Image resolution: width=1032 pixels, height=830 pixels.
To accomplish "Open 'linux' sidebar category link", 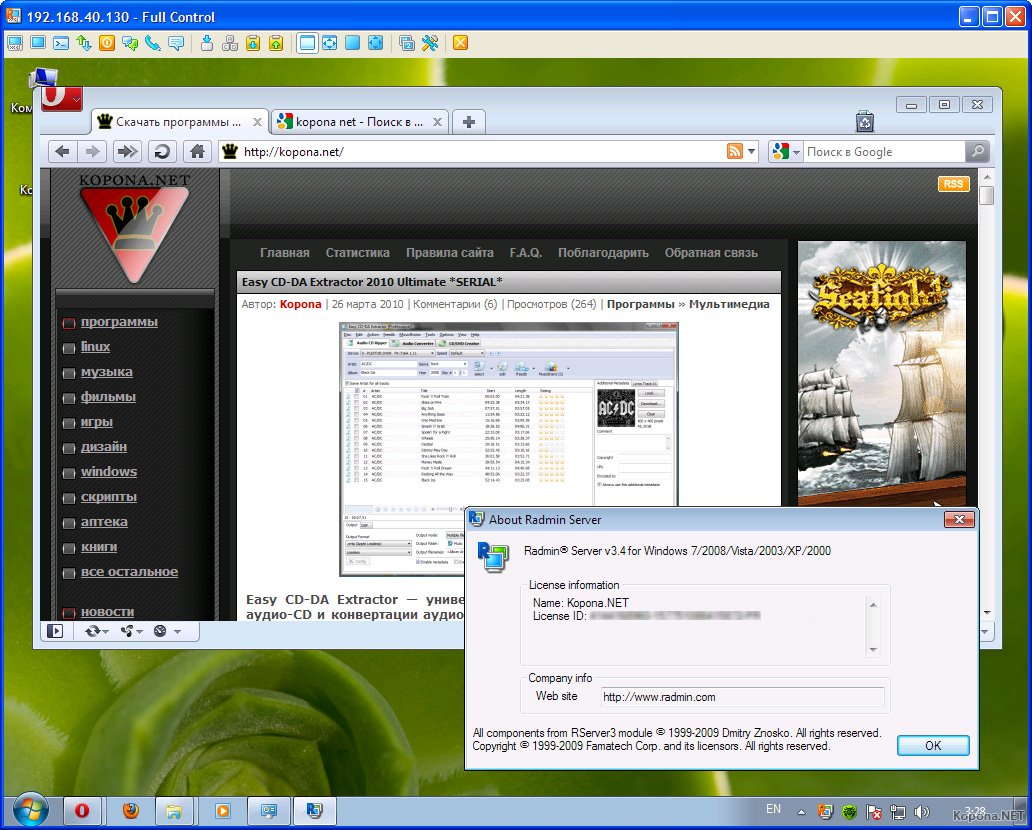I will click(x=95, y=347).
